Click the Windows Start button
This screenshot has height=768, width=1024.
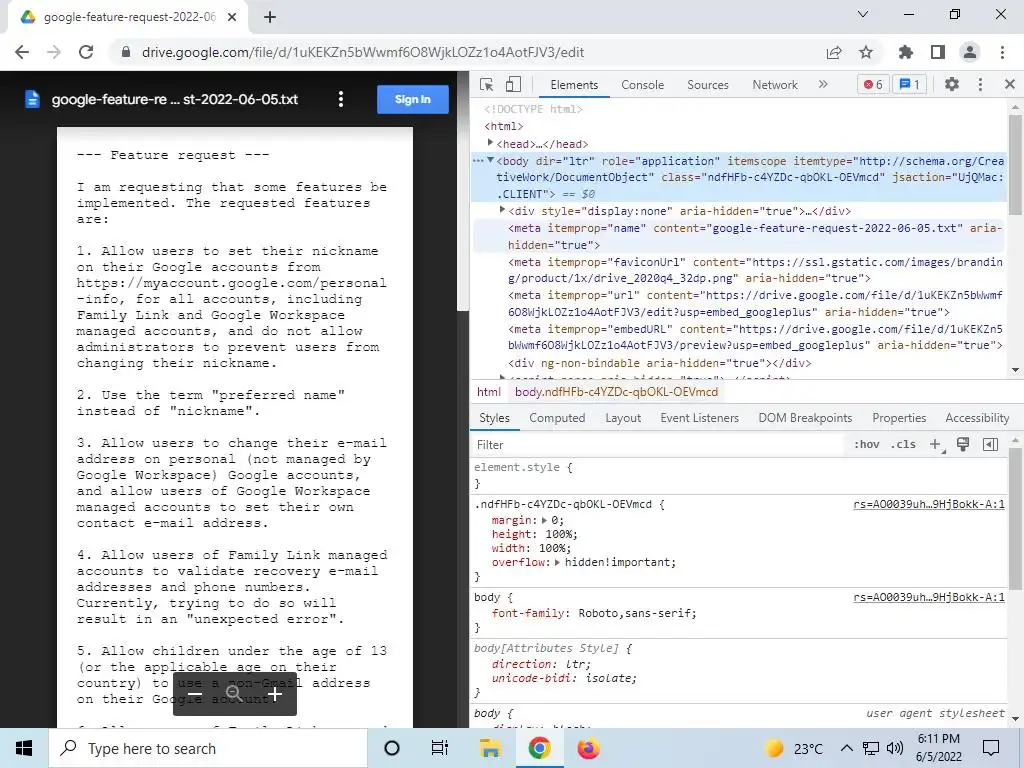pyautogui.click(x=24, y=748)
